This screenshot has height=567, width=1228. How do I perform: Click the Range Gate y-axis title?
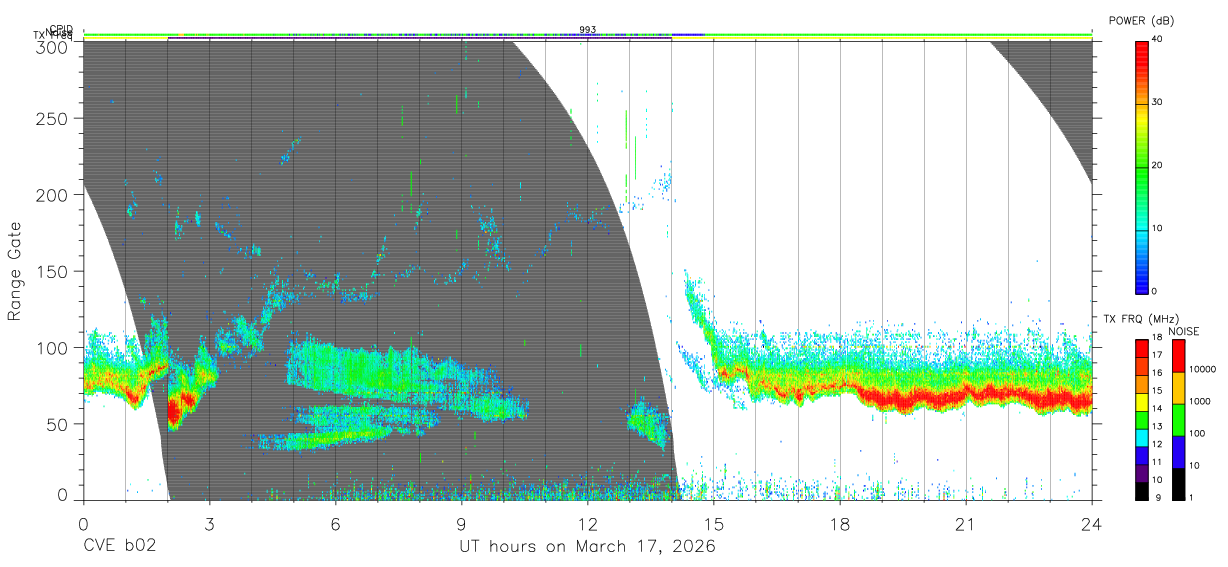tap(15, 271)
